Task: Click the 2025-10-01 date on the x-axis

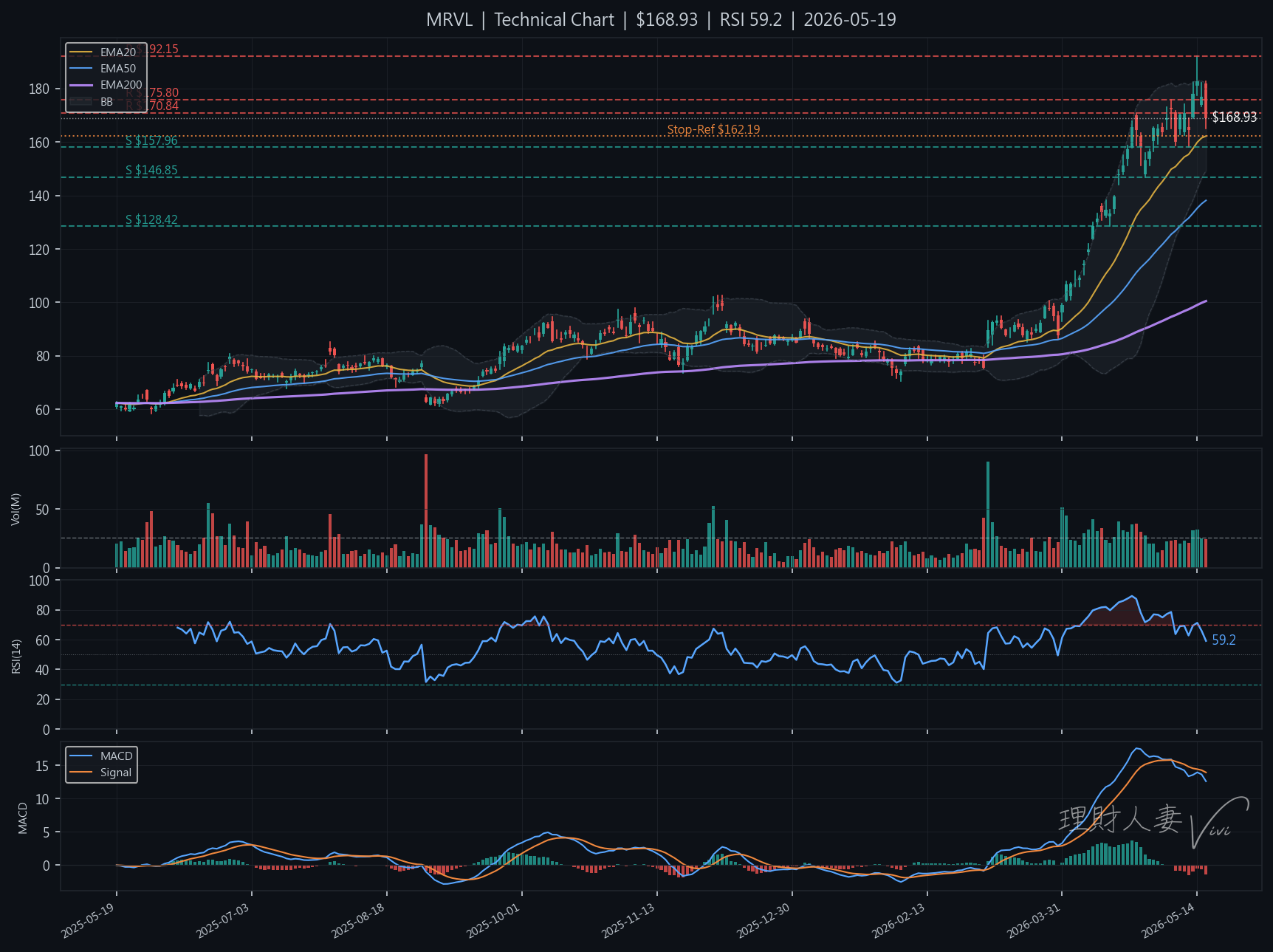Action: 494,920
